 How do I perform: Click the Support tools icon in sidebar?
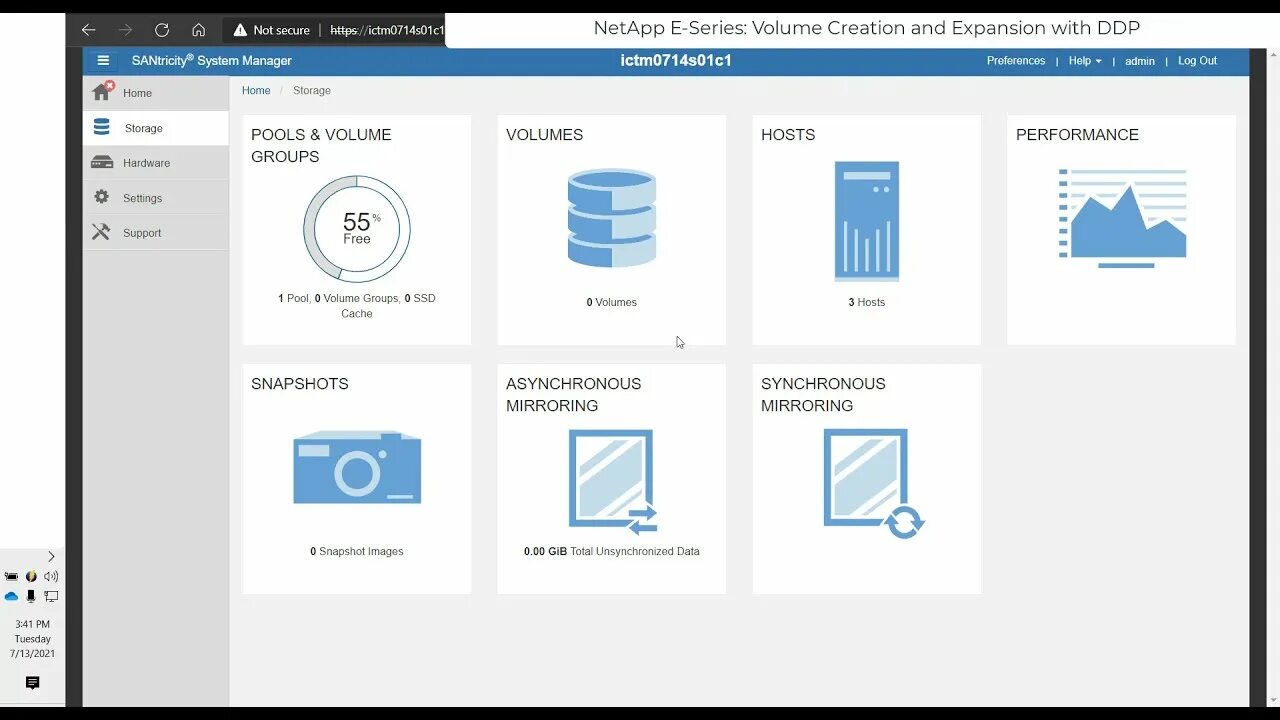click(x=101, y=232)
